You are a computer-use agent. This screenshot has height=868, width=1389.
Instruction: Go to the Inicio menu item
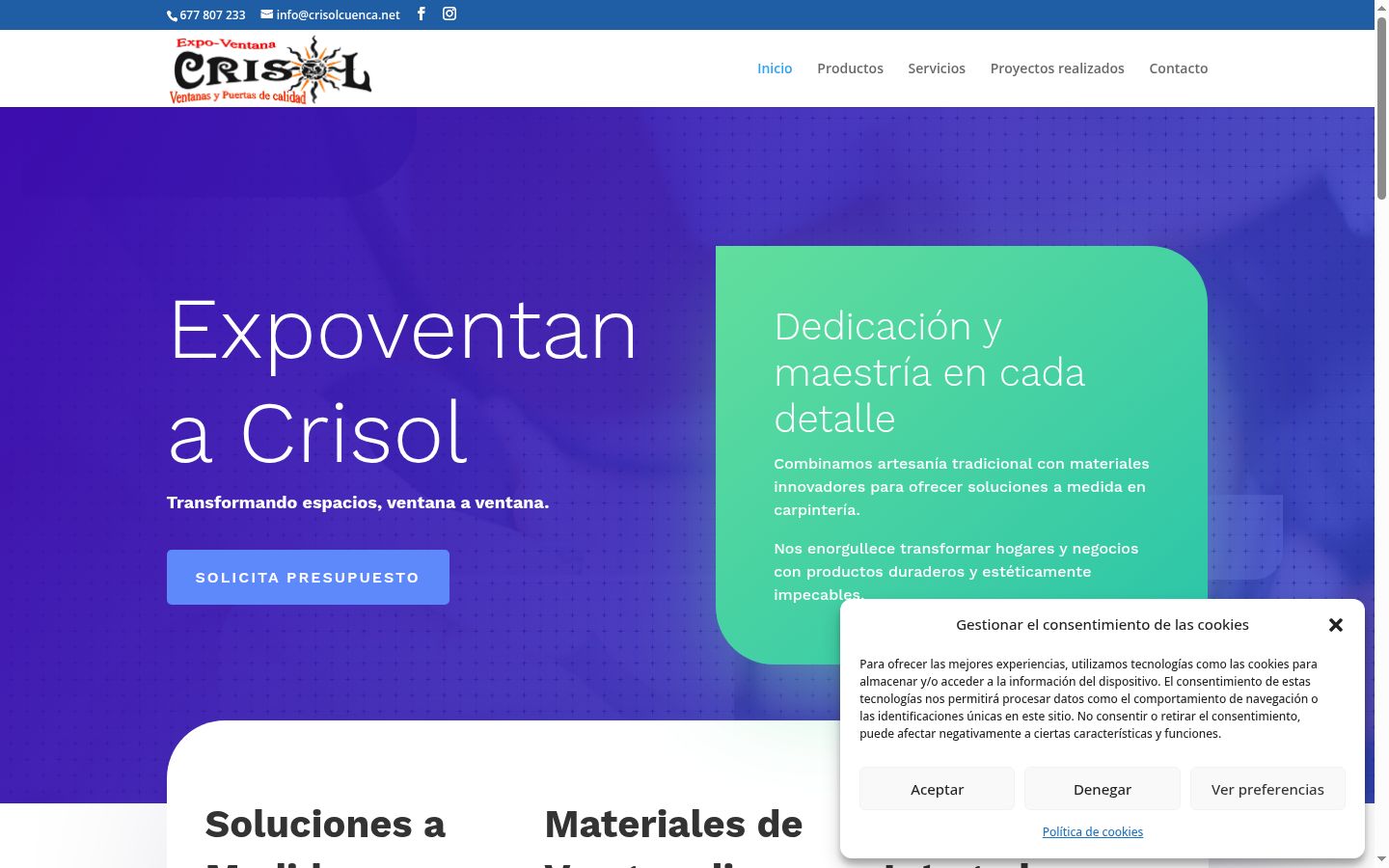click(x=775, y=68)
